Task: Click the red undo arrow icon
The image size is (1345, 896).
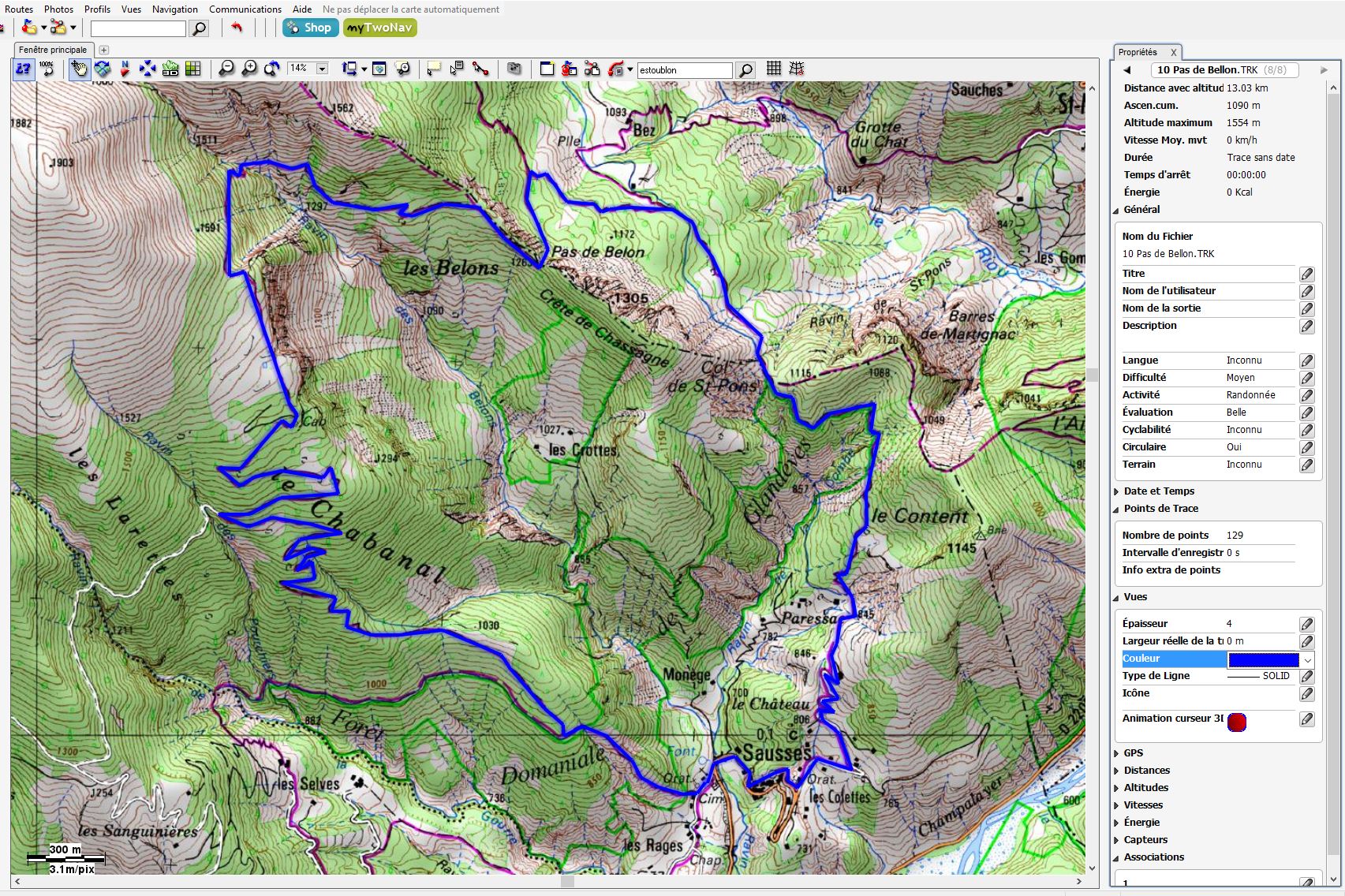Action: coord(237,28)
